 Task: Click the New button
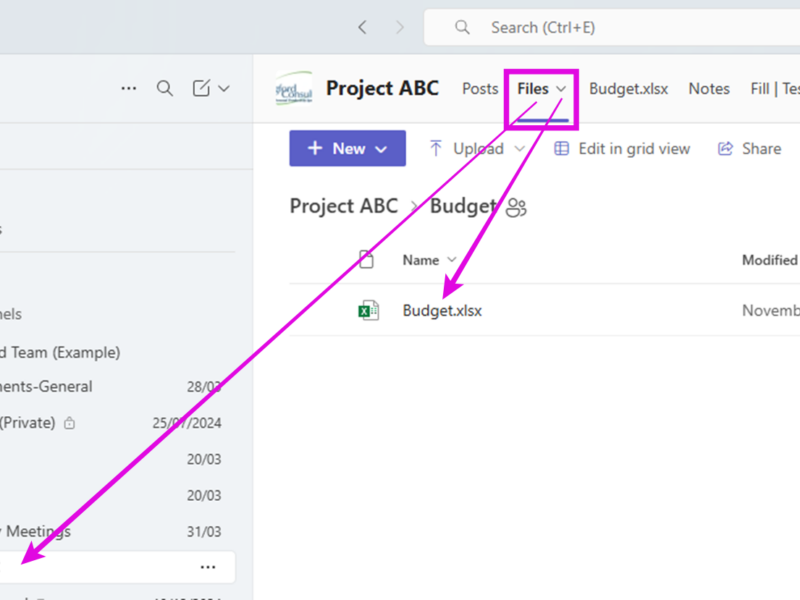coord(347,148)
